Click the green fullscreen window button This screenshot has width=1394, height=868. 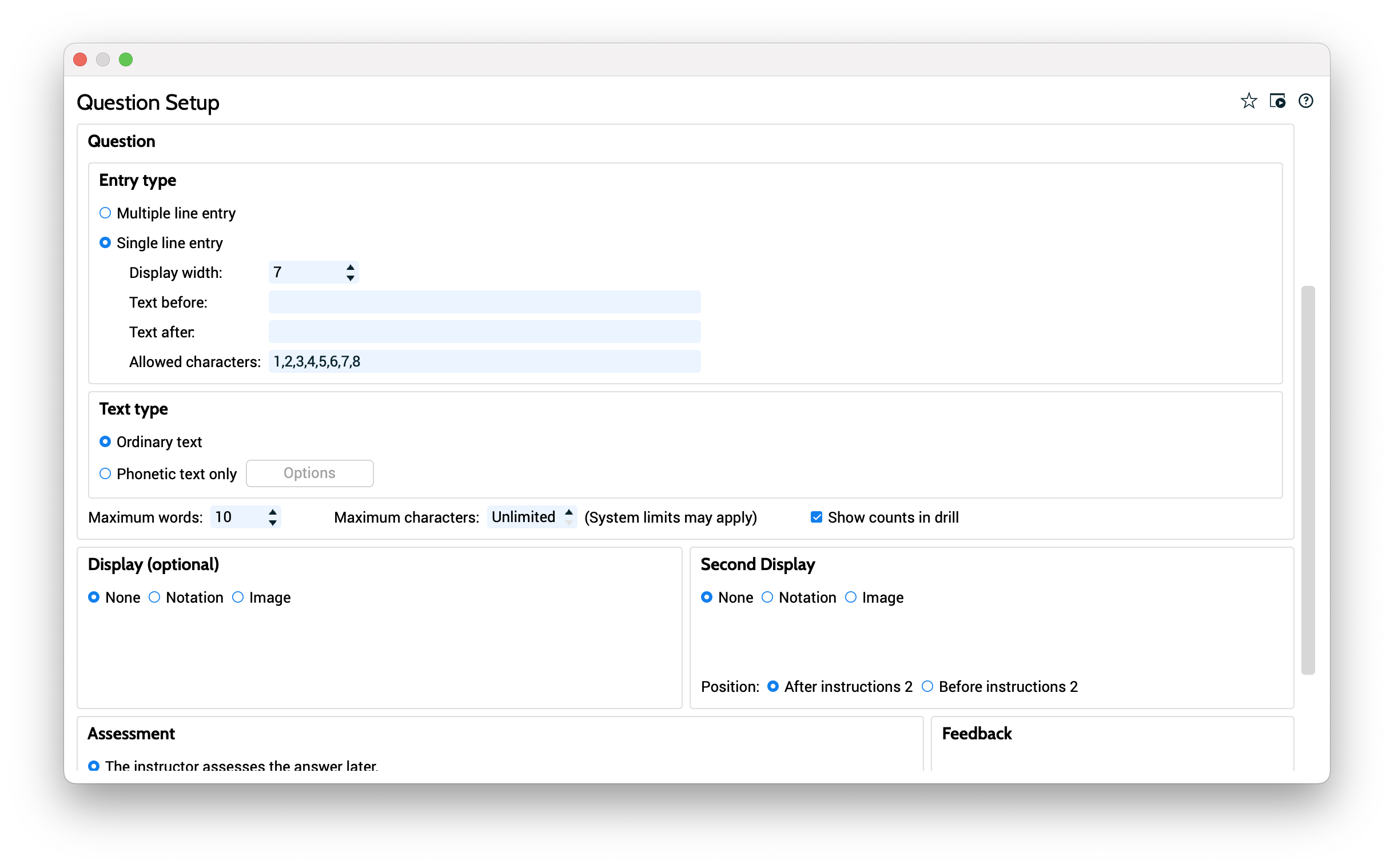coord(126,59)
